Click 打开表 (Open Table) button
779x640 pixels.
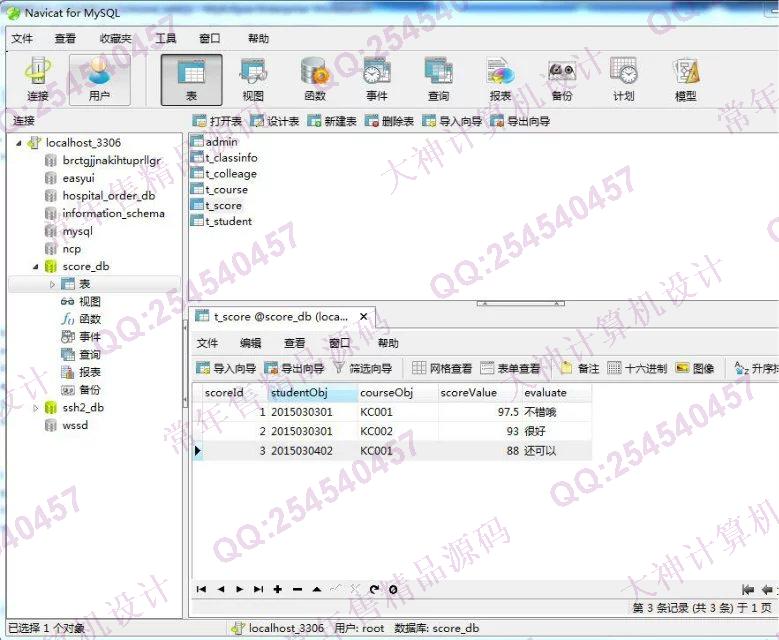point(217,121)
